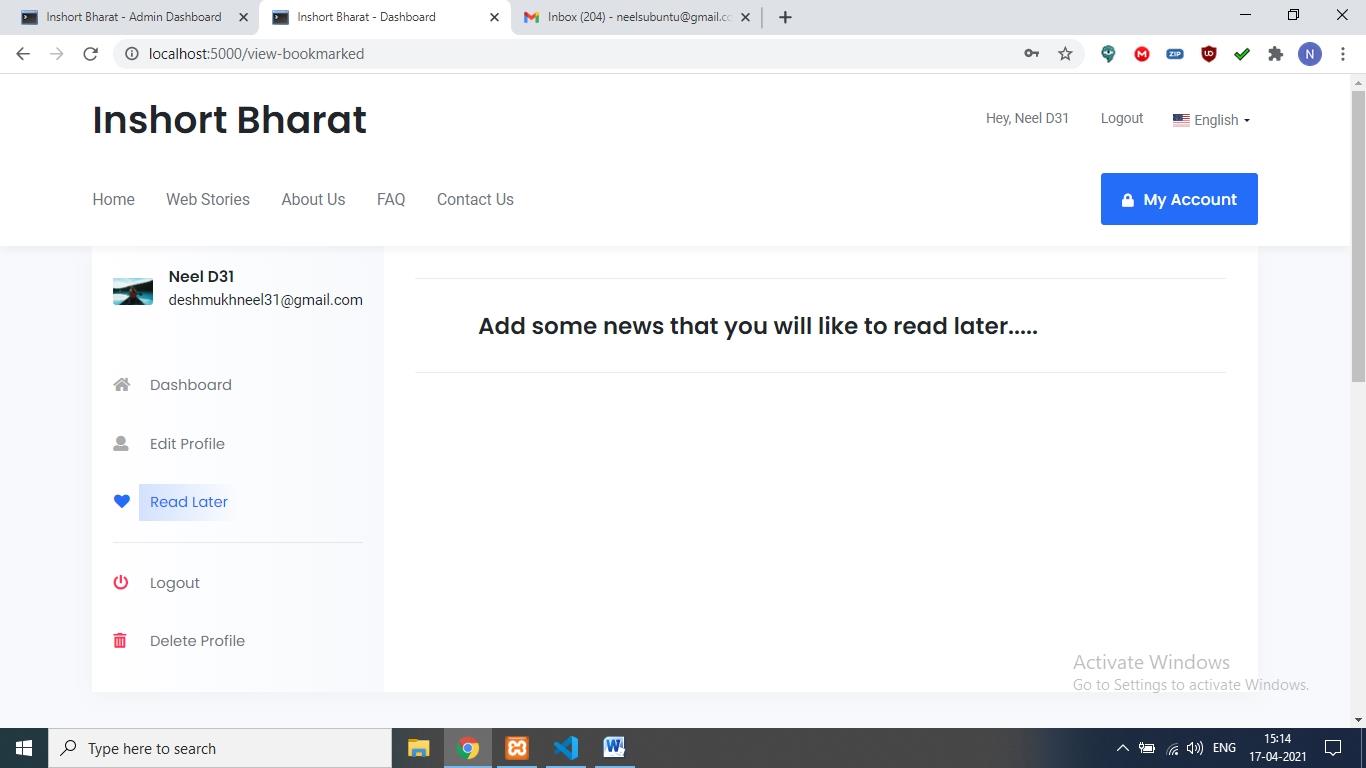Viewport: 1366px width, 768px height.
Task: Open the Chrome three-dot menu
Action: [1343, 54]
